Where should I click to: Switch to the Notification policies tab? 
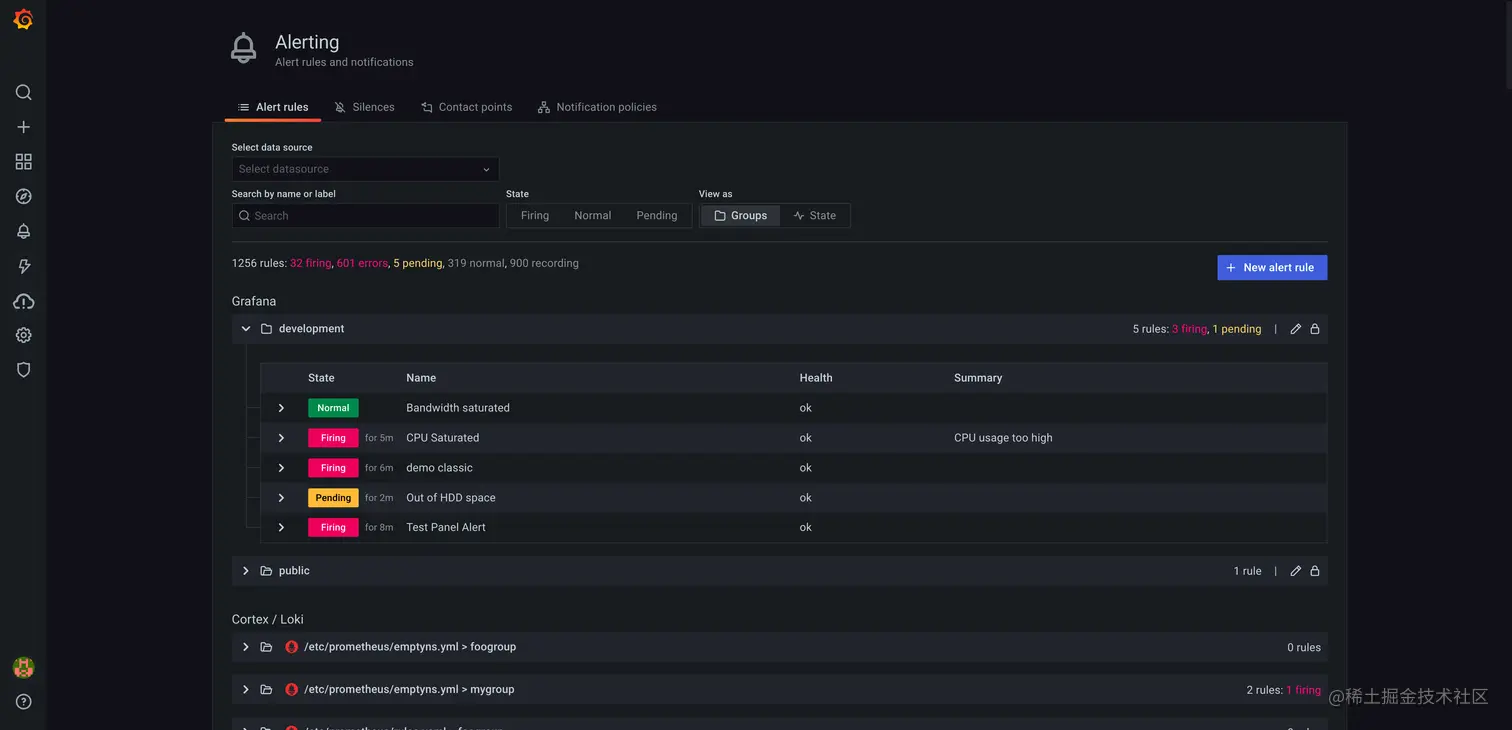tap(597, 107)
